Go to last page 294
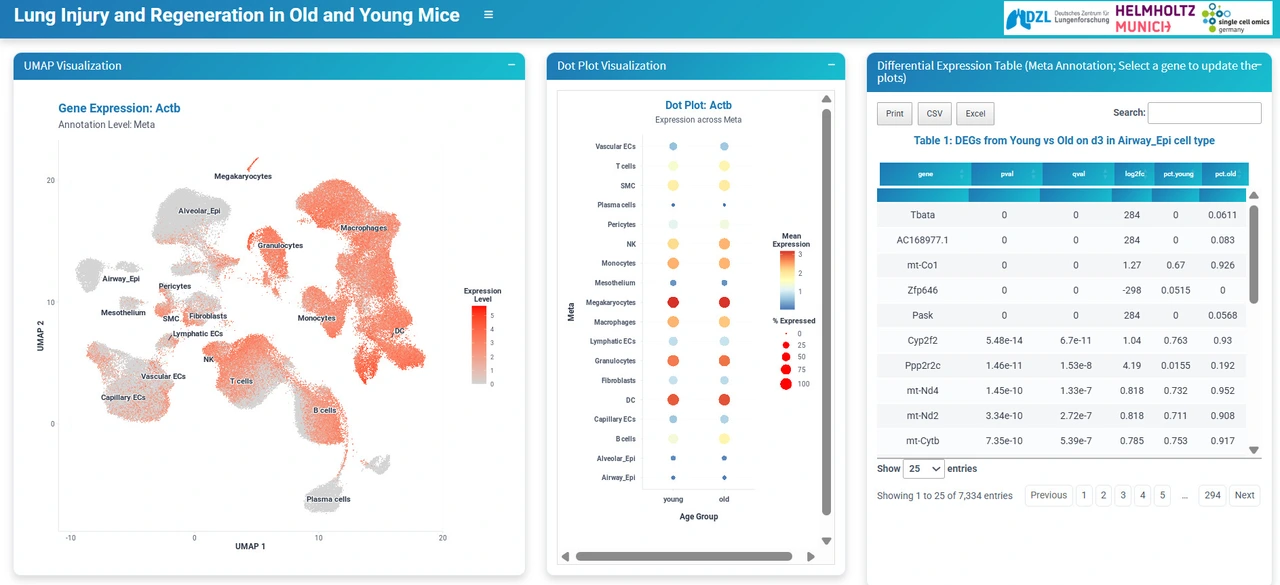The width and height of the screenshot is (1280, 585). 1212,495
